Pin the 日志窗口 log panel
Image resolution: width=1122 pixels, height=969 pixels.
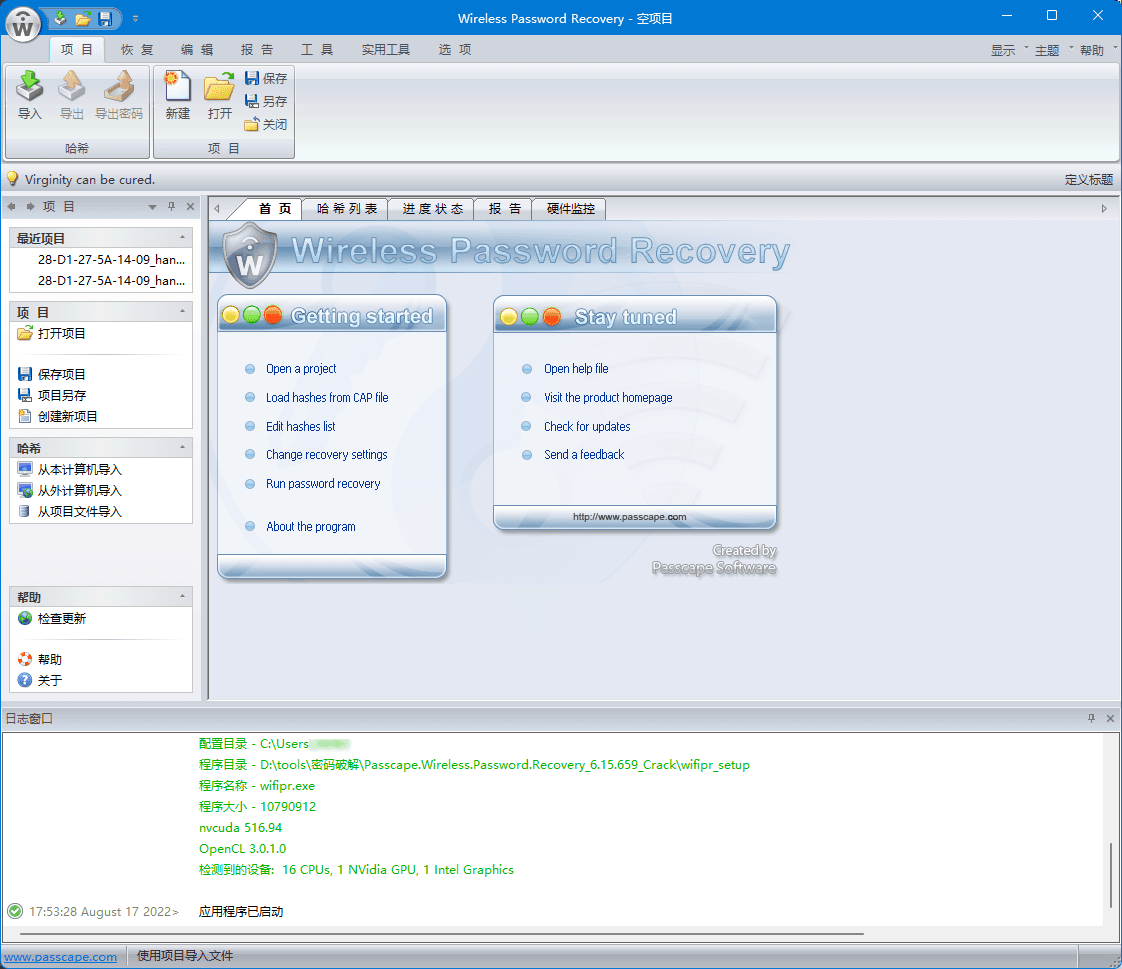click(1091, 718)
